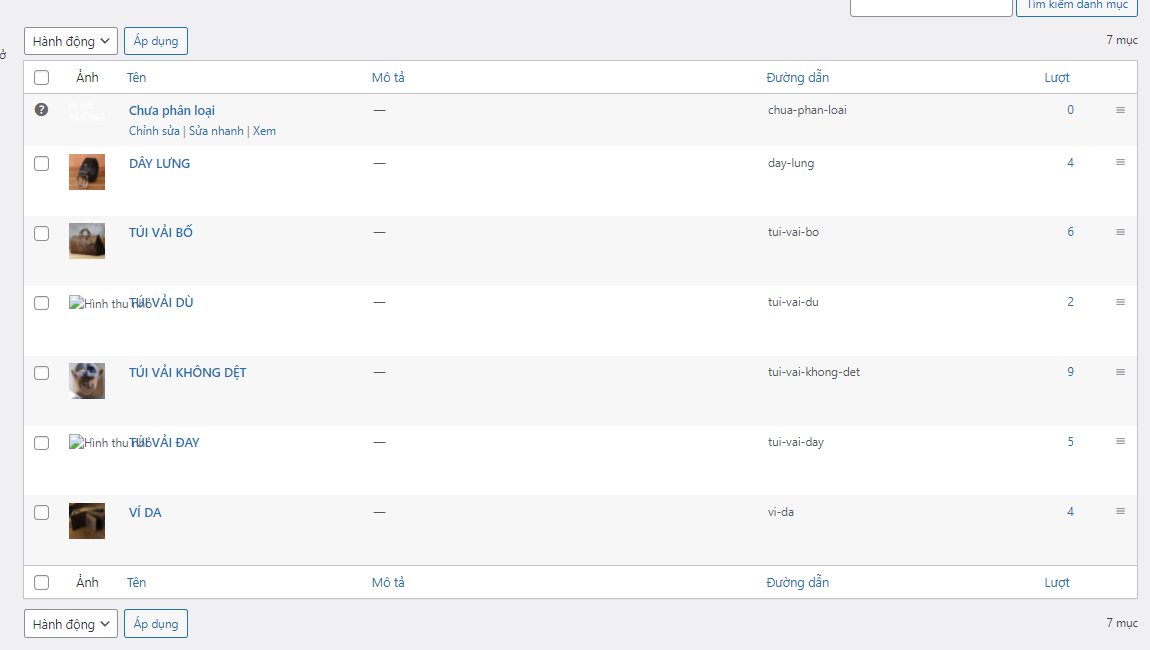The height and width of the screenshot is (650, 1150).
Task: Open the bottom Hành động dropdown
Action: [70, 624]
